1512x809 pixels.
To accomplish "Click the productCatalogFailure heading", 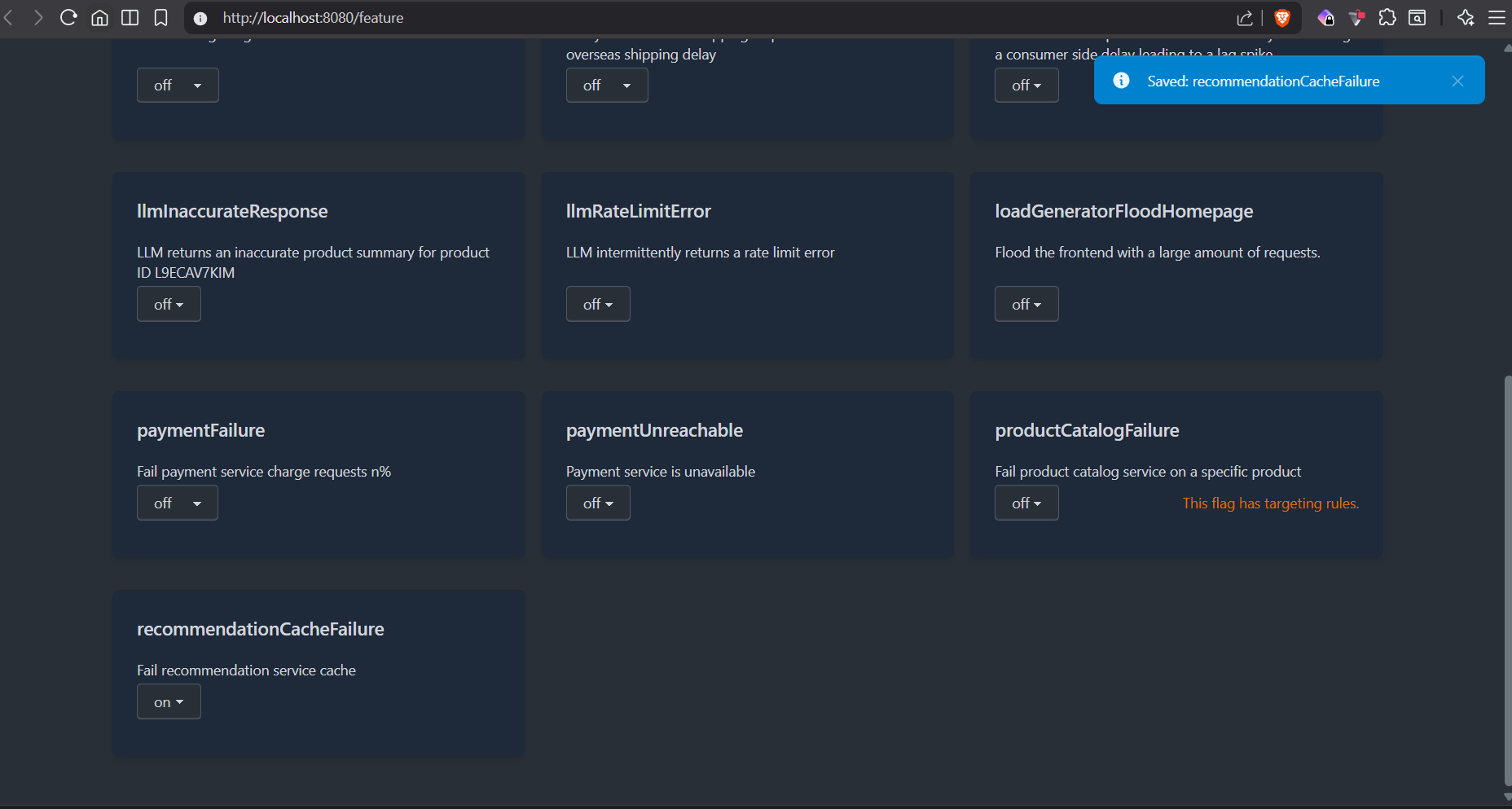I will tap(1087, 430).
